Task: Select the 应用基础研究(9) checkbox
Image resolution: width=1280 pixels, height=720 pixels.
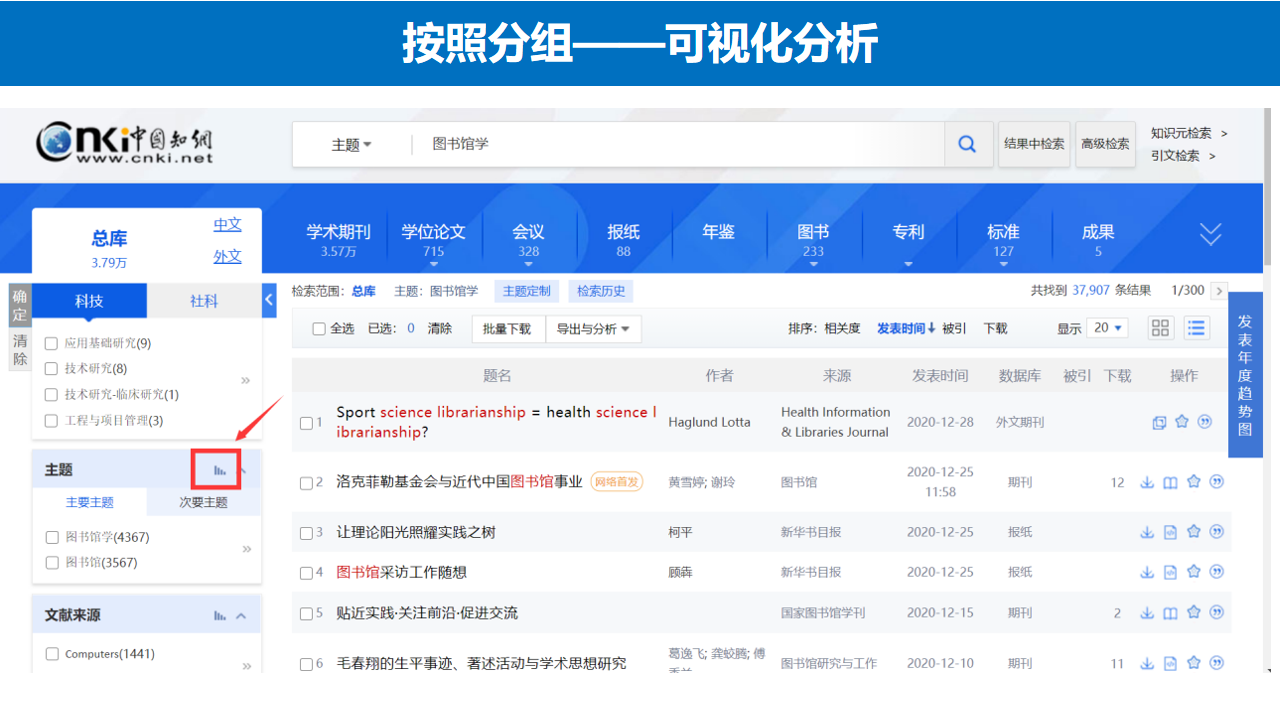Action: coord(51,344)
